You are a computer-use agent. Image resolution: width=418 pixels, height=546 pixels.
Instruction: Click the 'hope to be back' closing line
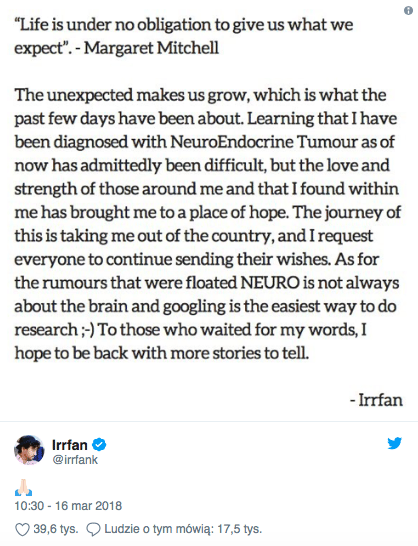162,353
